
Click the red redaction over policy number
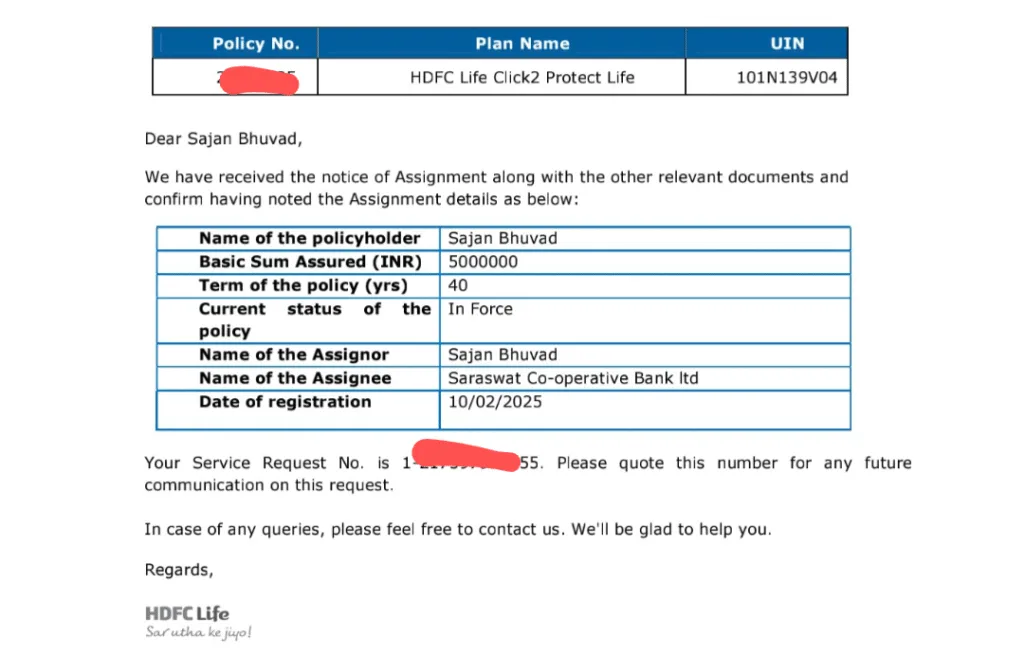pyautogui.click(x=259, y=81)
